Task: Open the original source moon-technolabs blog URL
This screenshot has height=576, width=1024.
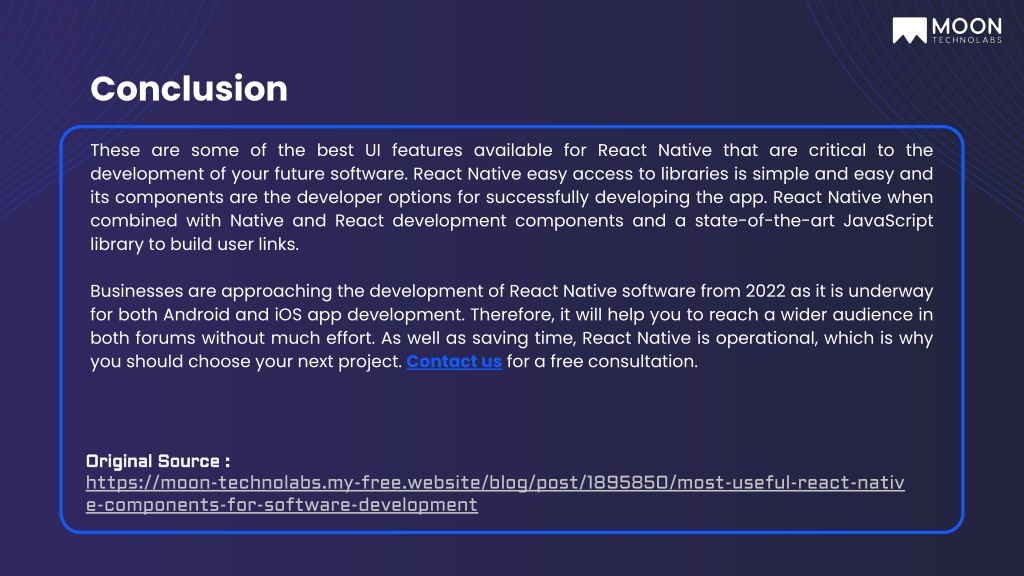Action: click(x=495, y=494)
